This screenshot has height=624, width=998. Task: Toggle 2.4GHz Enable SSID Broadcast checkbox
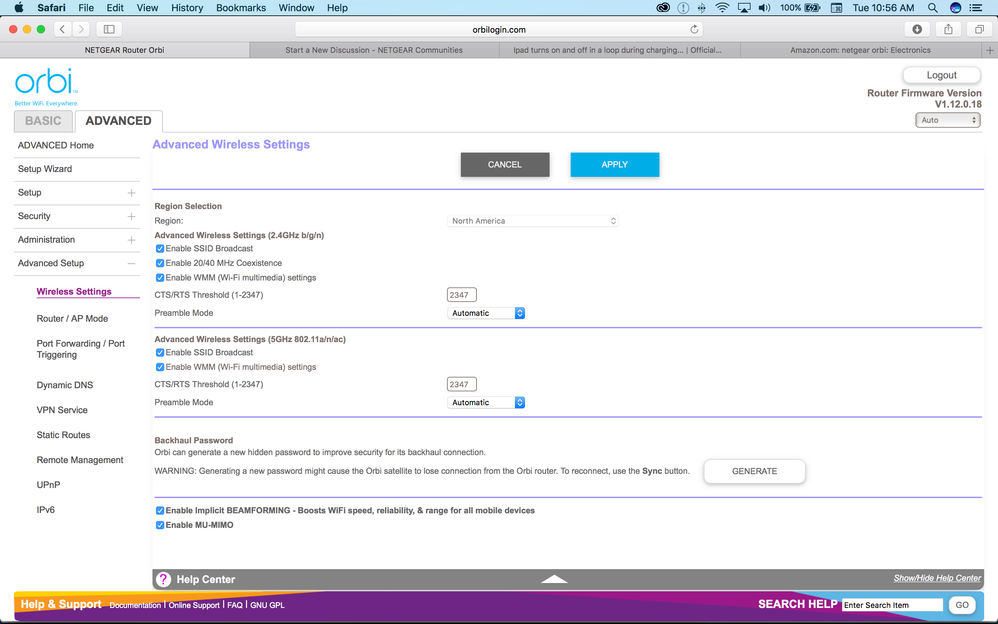point(160,249)
